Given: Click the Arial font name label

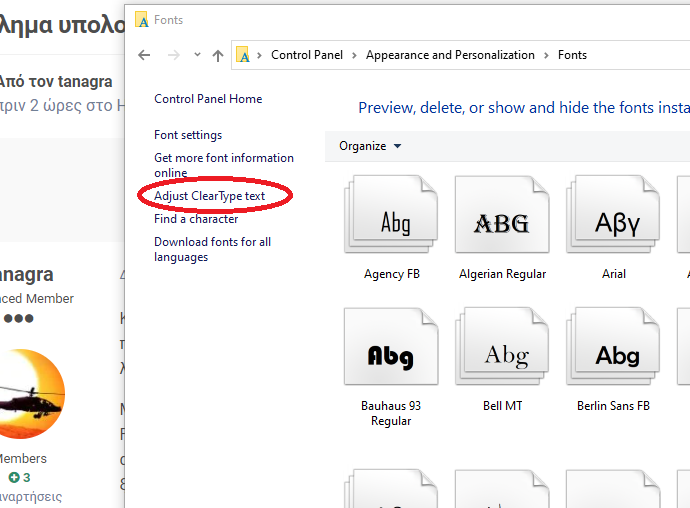Looking at the screenshot, I should (614, 274).
